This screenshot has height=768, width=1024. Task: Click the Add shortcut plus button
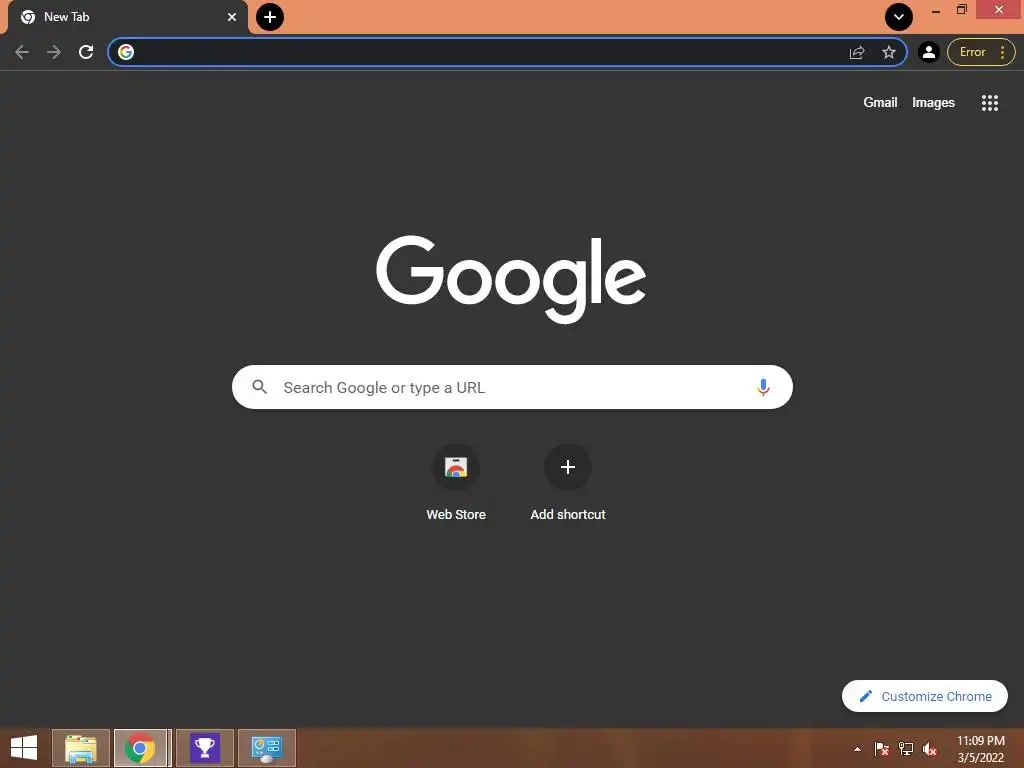[x=568, y=468]
